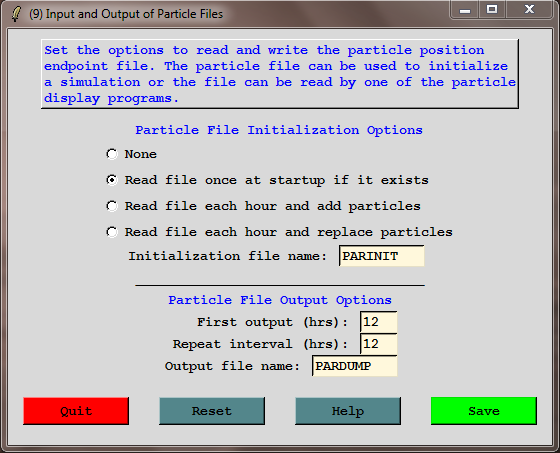Click the blue description text box
Viewport: 560px width, 453px height.
[280, 74]
